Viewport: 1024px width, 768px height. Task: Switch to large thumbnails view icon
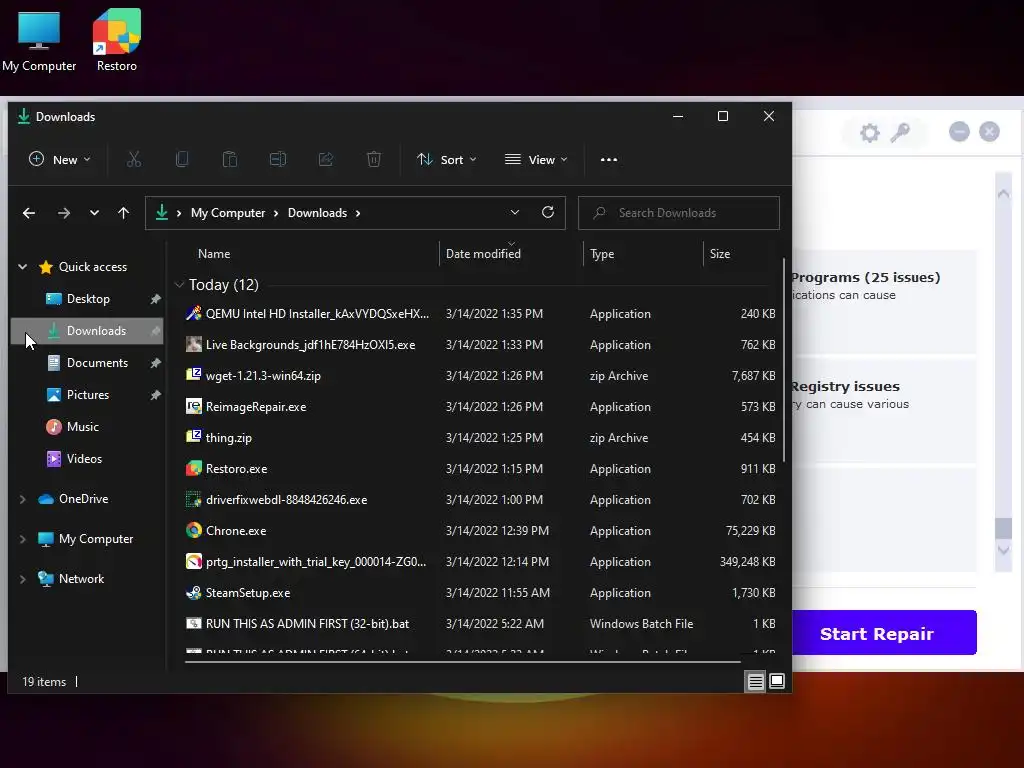pos(776,682)
